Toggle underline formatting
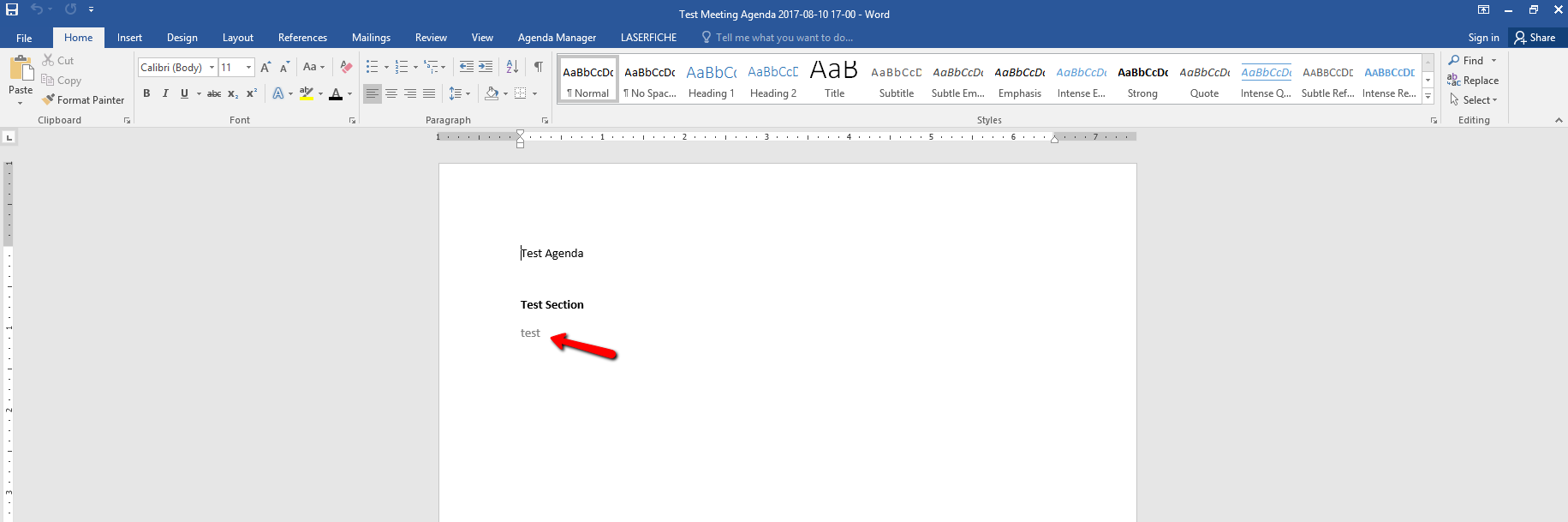This screenshot has height=522, width=1568. pos(184,93)
